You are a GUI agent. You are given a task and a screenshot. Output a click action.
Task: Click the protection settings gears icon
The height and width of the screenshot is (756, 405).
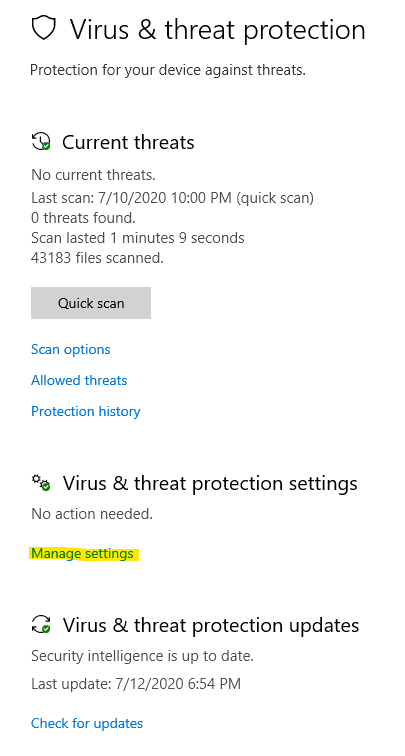point(41,483)
